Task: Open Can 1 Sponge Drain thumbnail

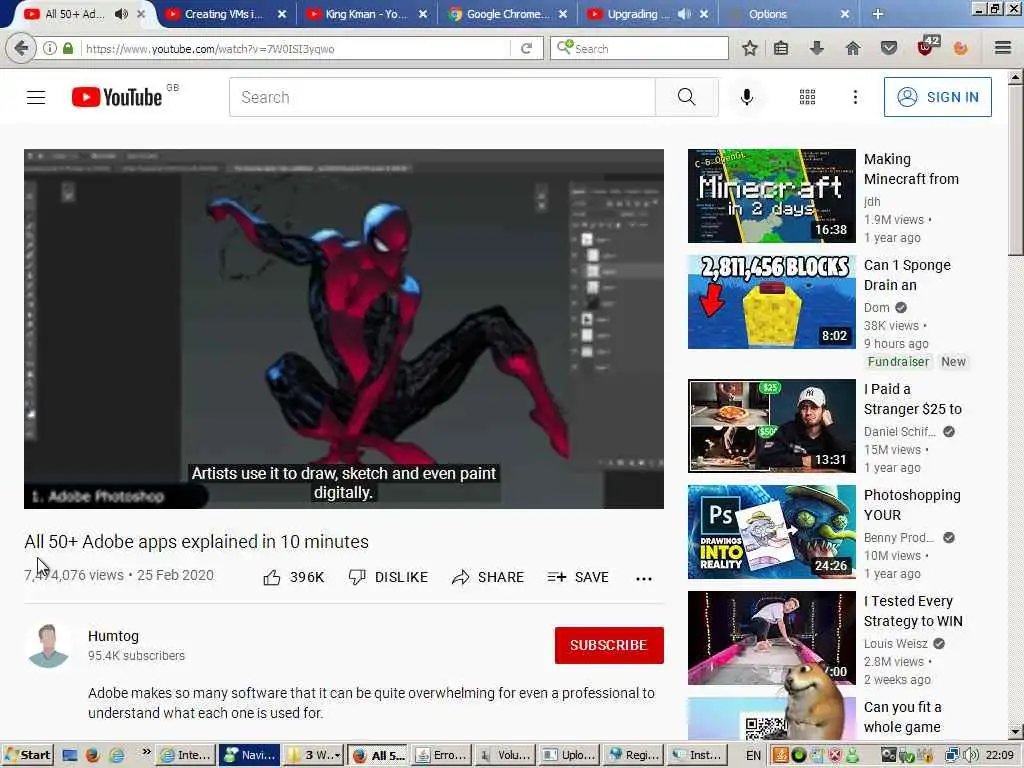Action: 772,302
